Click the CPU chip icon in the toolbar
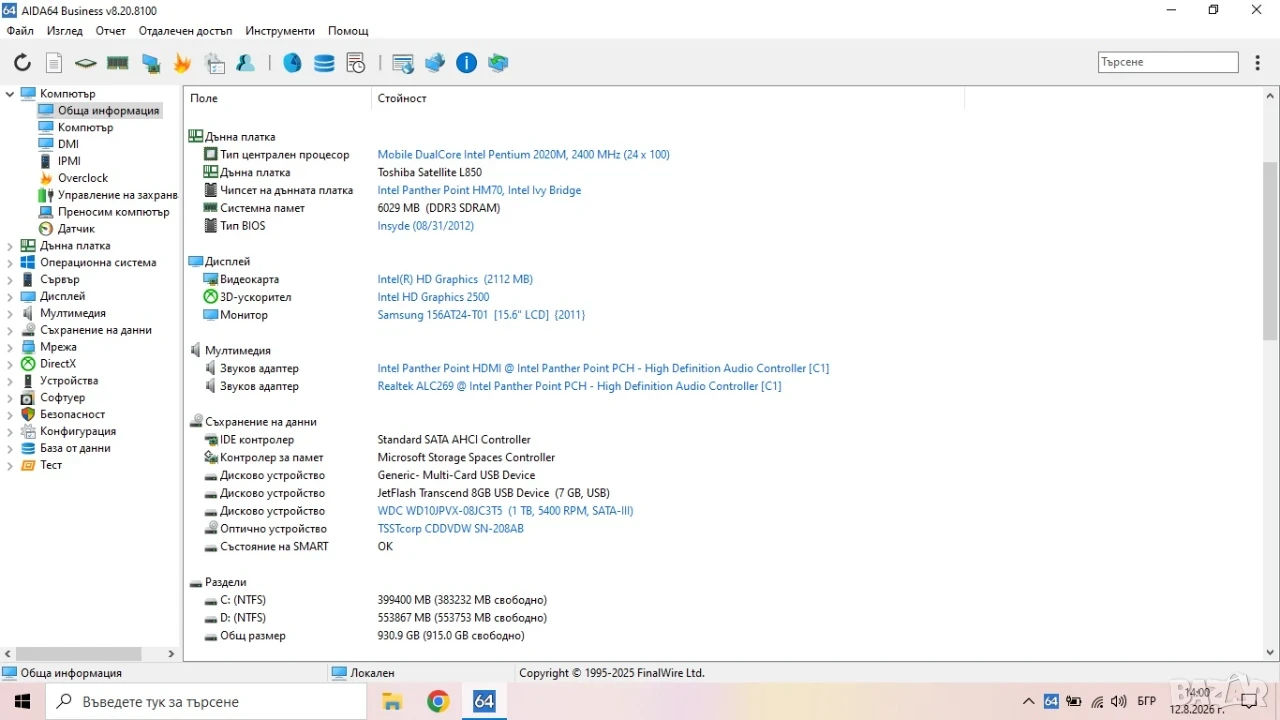The width and height of the screenshot is (1280, 720). click(x=86, y=63)
